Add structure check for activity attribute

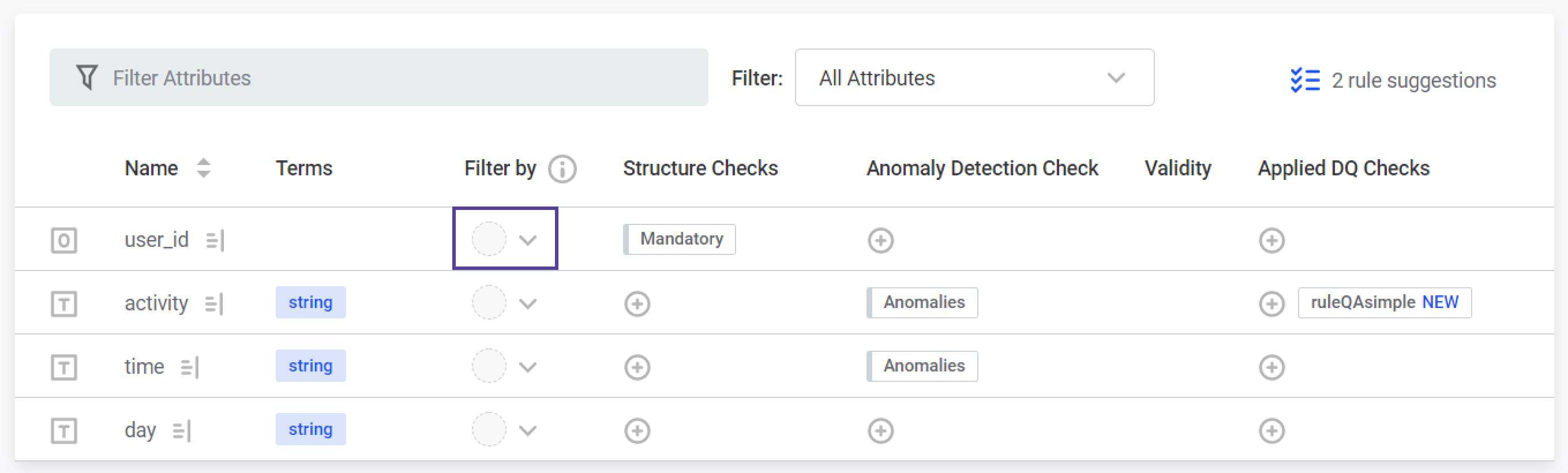[637, 303]
